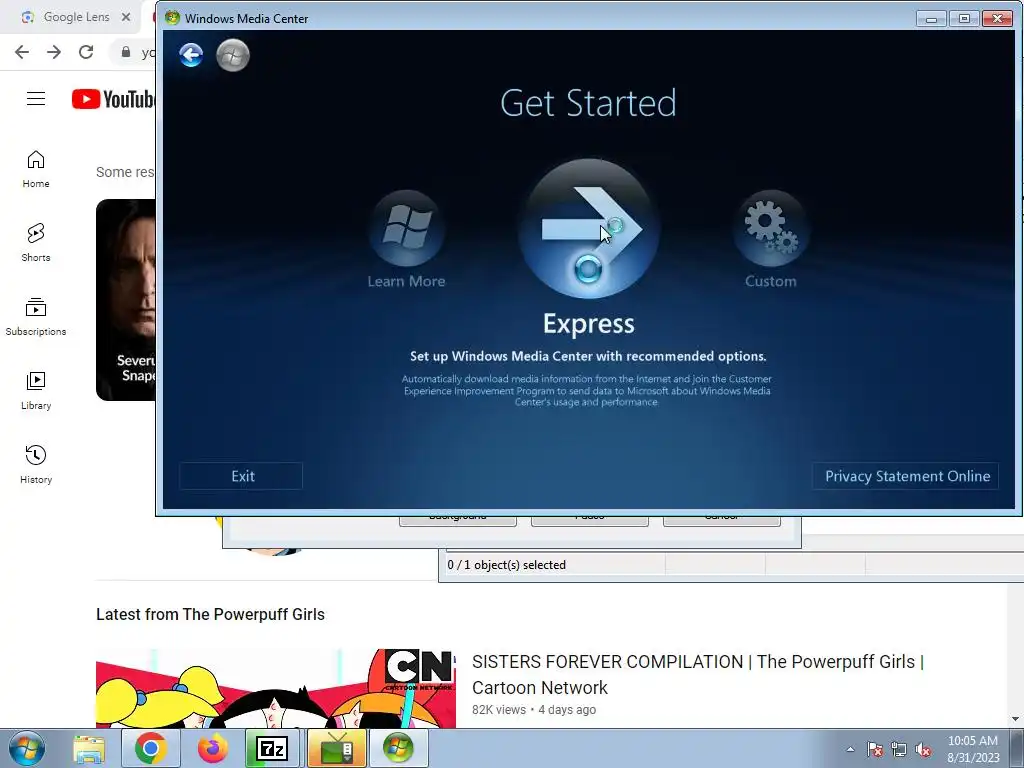The image size is (1024, 768).
Task: Select the Express setup arrow icon
Action: 589,229
